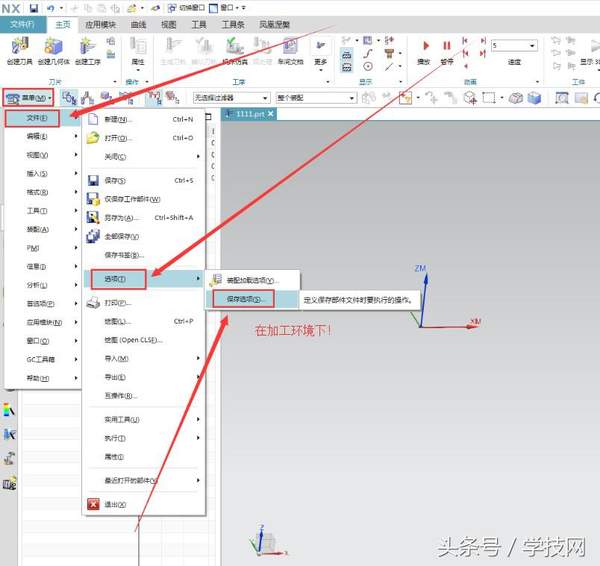
Task: Click the S-curve display icon in ribbon
Action: coord(368,53)
